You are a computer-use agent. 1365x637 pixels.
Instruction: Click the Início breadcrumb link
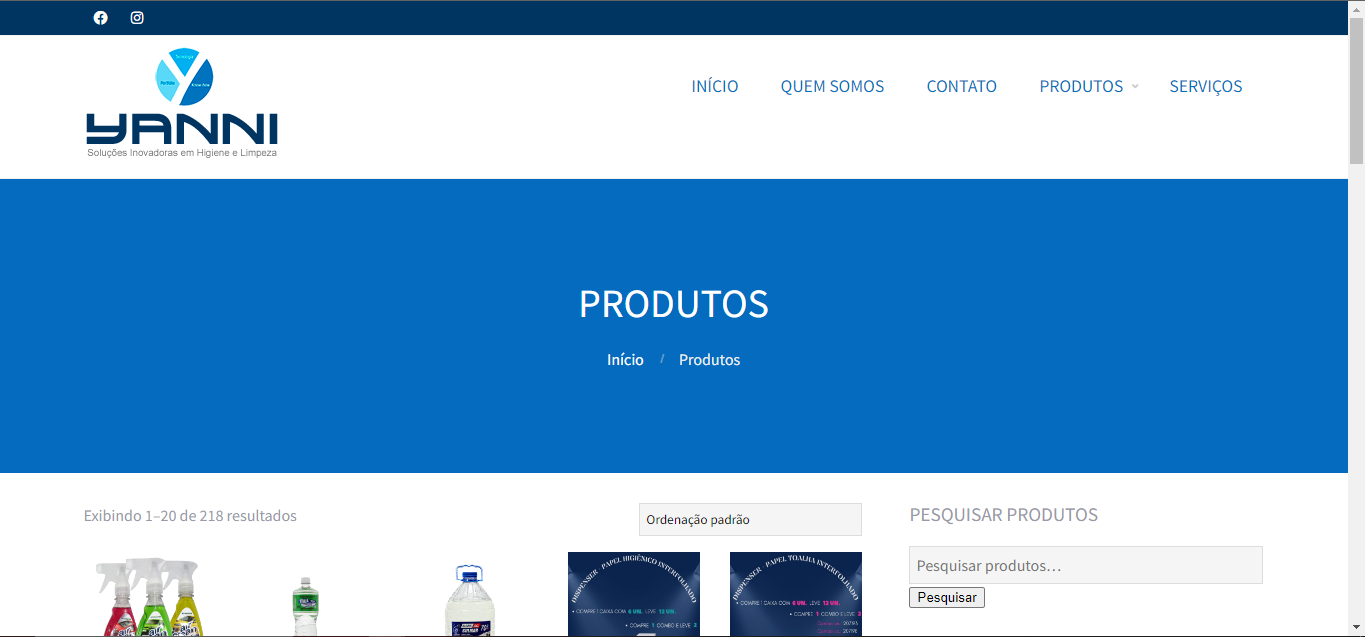[x=625, y=360]
